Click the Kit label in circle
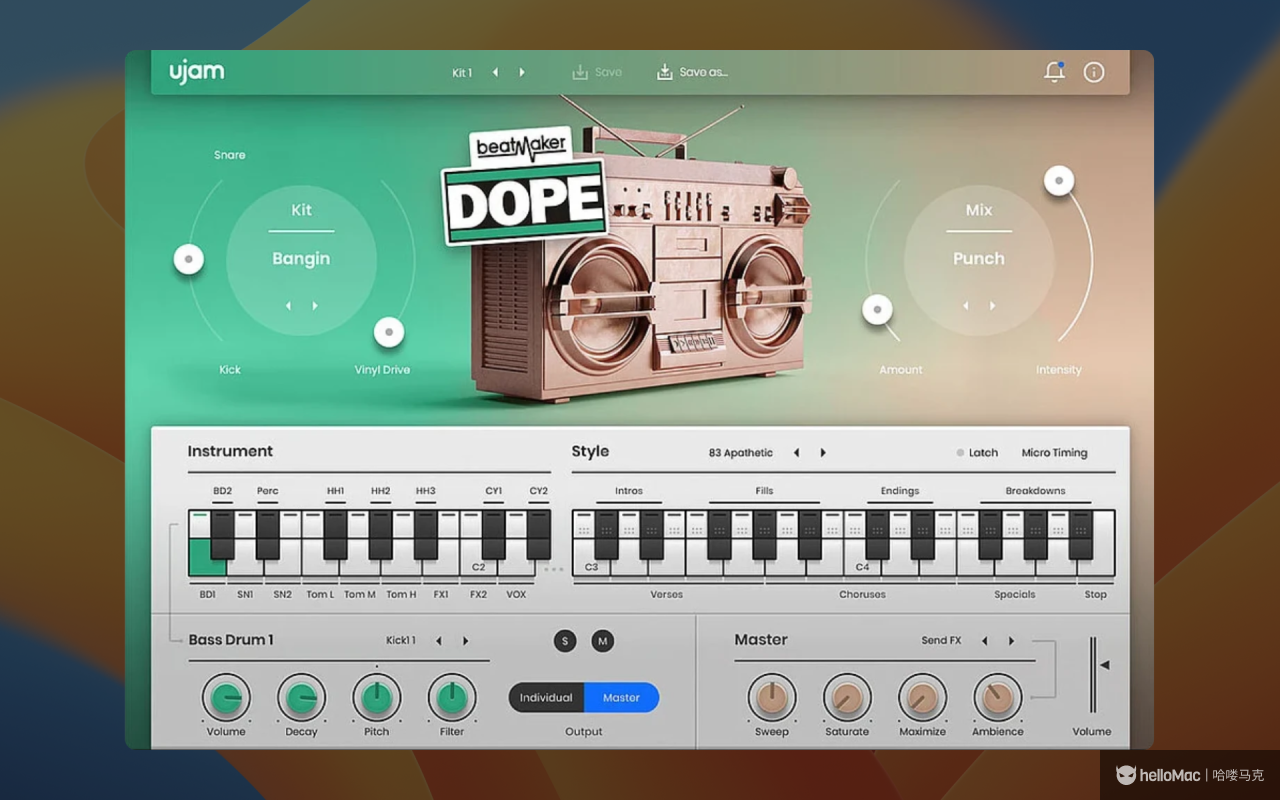This screenshot has height=800, width=1280. pos(301,211)
